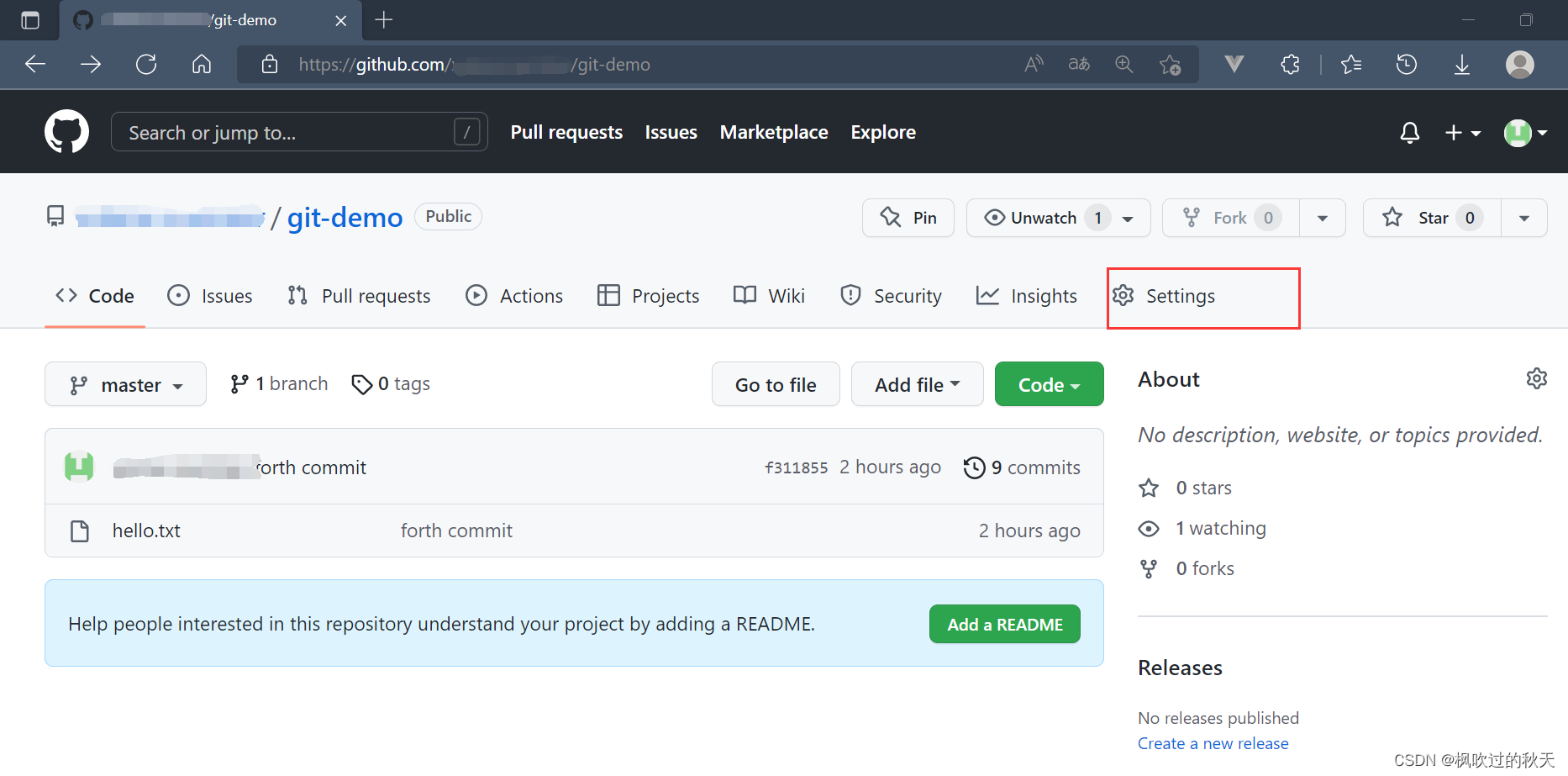
Task: Open forth commit message in hello.txt row
Action: pyautogui.click(x=456, y=531)
